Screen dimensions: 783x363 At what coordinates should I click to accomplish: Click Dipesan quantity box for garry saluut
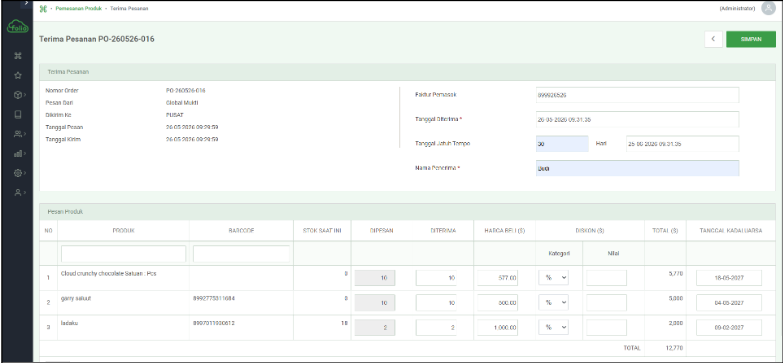click(375, 303)
